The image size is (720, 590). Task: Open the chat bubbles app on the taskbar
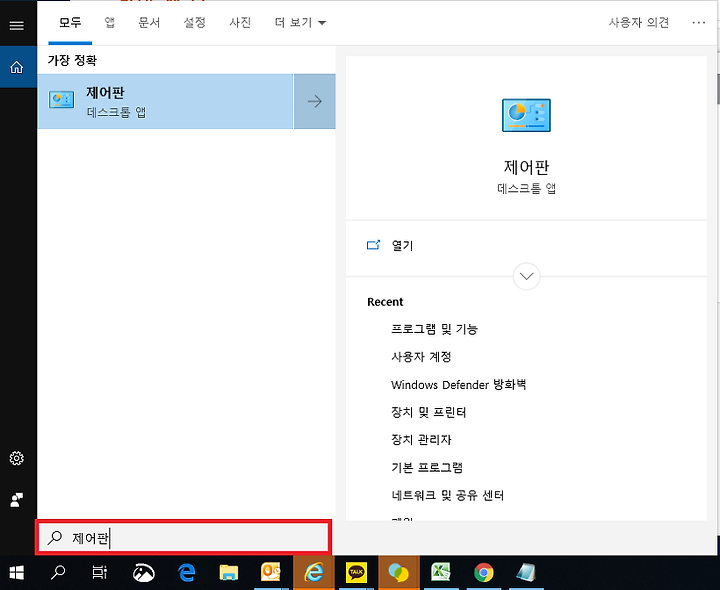399,573
